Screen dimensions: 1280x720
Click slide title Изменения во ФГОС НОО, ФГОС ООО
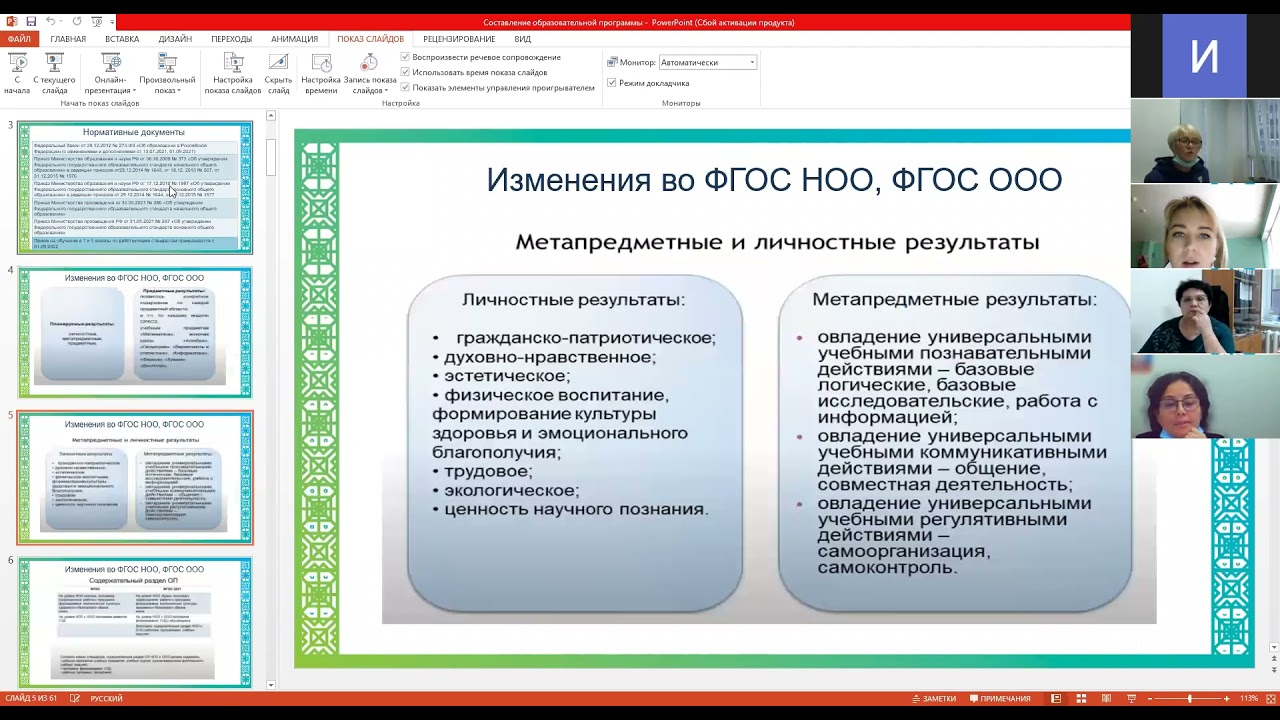(x=774, y=180)
